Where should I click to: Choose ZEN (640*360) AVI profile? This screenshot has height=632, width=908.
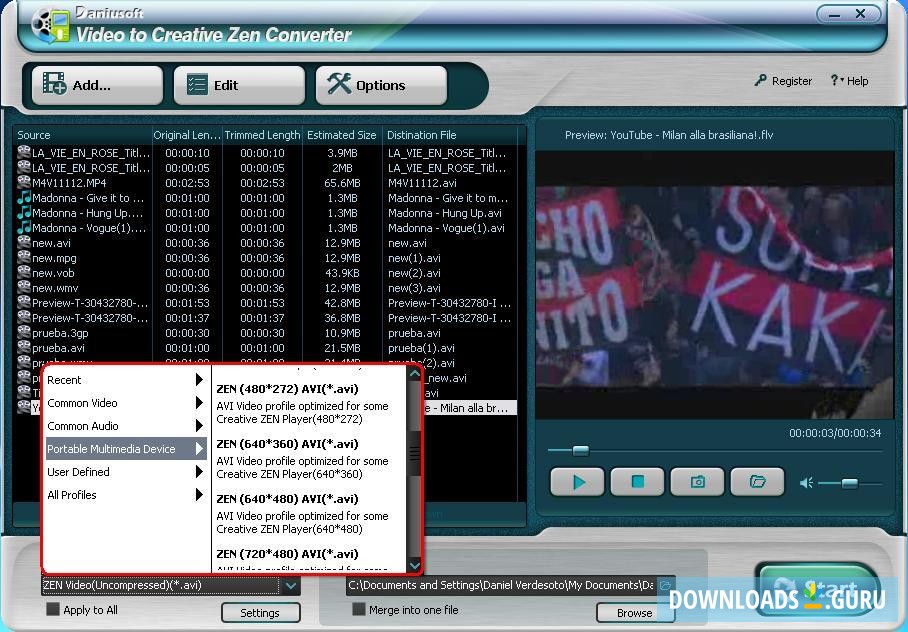309,459
